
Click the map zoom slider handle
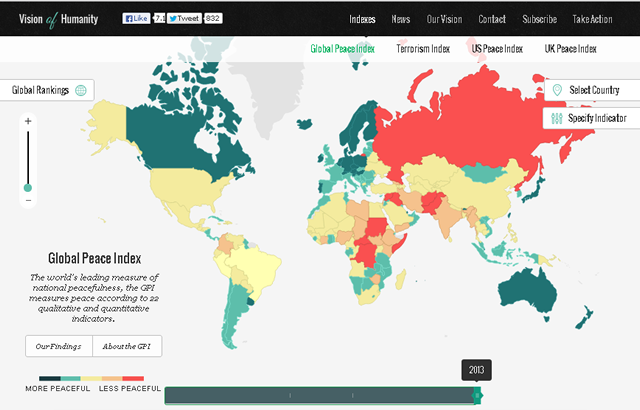28,187
